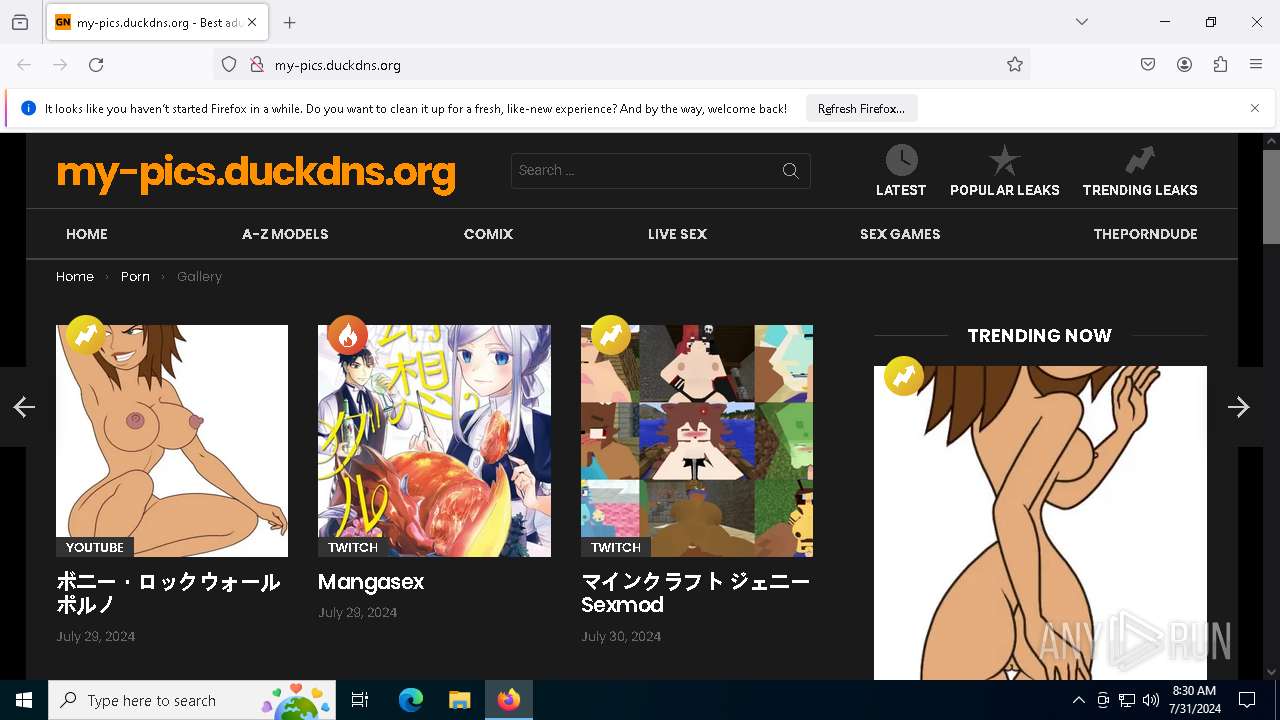Select the HOME menu item

pos(87,234)
